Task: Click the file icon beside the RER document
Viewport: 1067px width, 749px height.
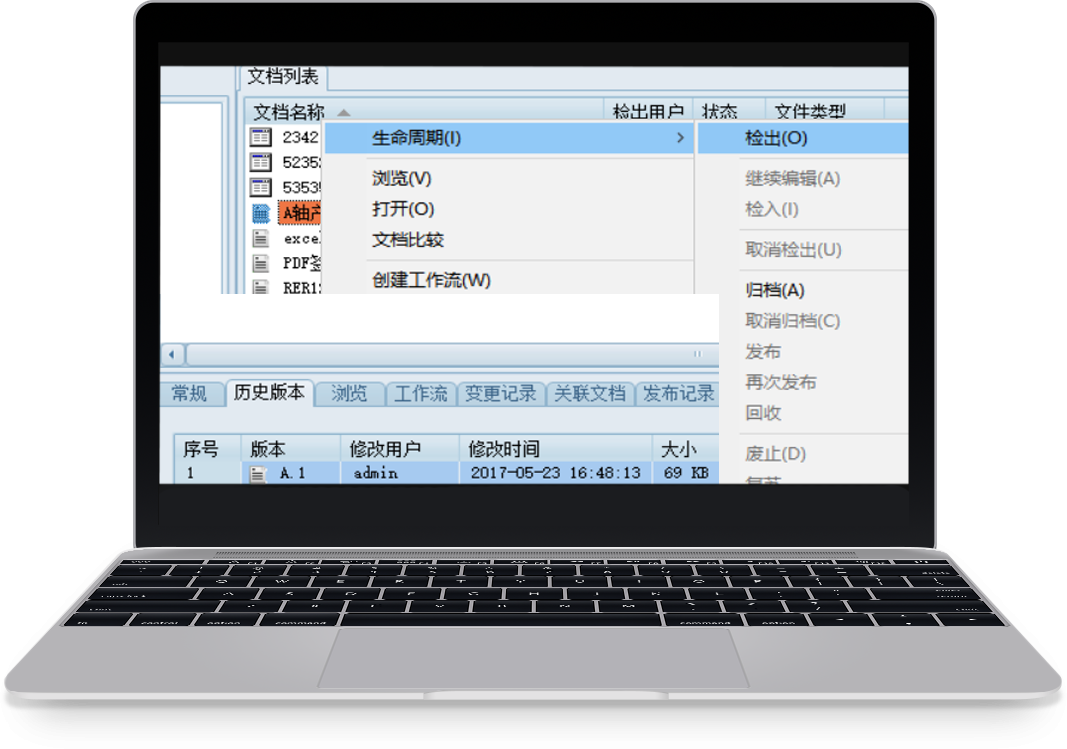Action: [260, 287]
